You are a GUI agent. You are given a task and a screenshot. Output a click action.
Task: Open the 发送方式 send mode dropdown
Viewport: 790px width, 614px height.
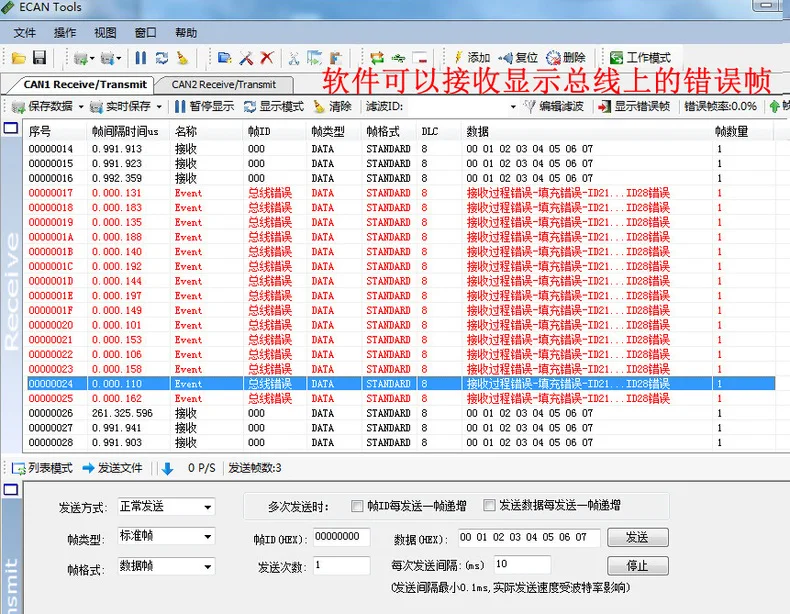[208, 507]
